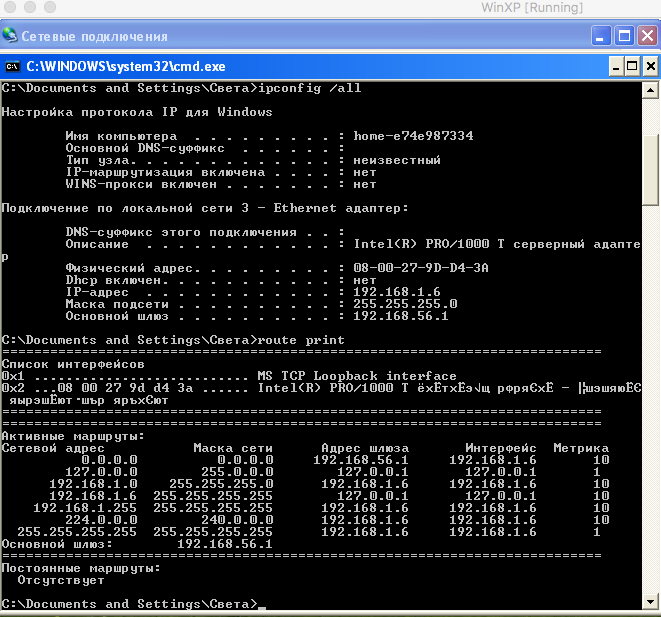Click the subnet mask '255.255.255.0' in ipconfig

[x=405, y=304]
